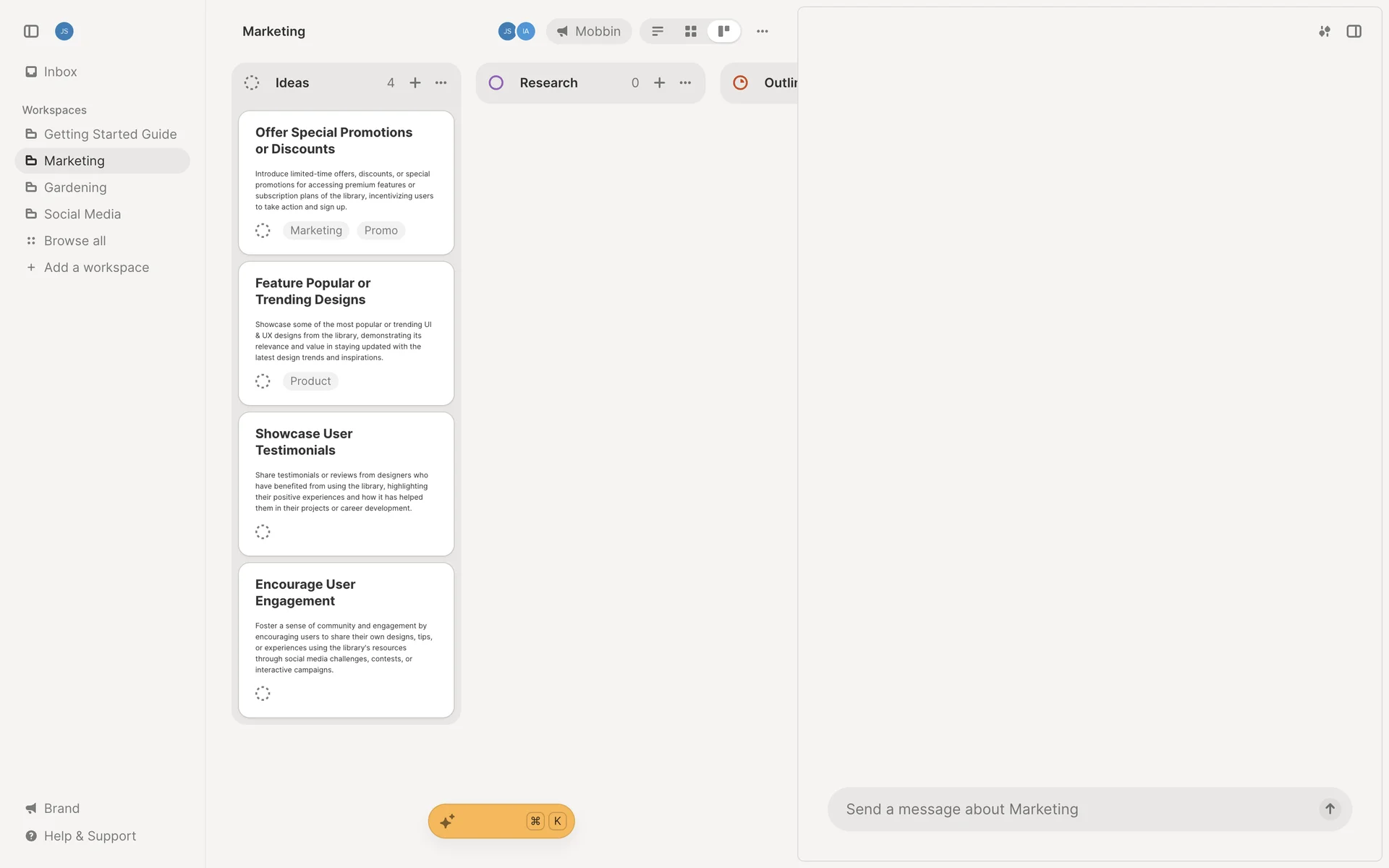The image size is (1389, 868).
Task: Switch to list view layout
Action: click(658, 31)
